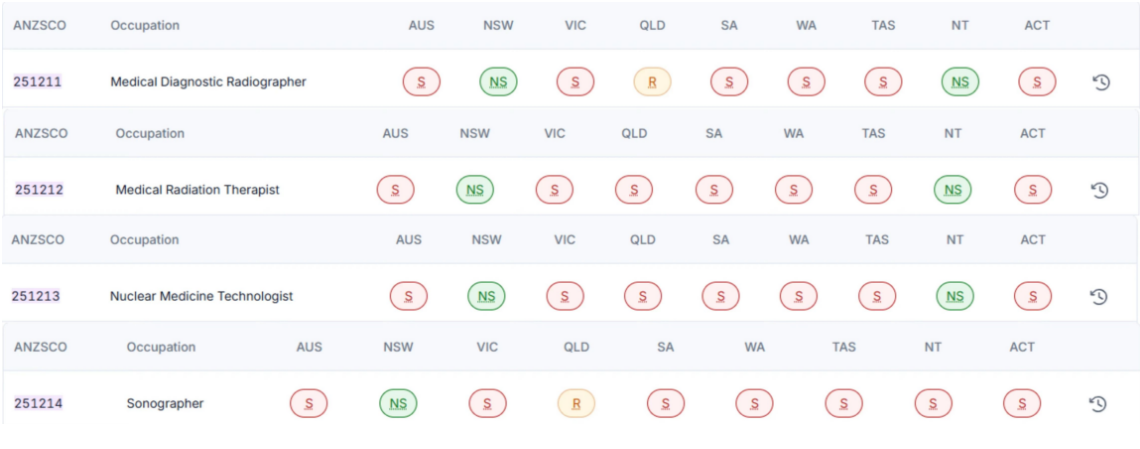Select ANZSCO code 251212
1140x449 pixels.
click(x=39, y=190)
